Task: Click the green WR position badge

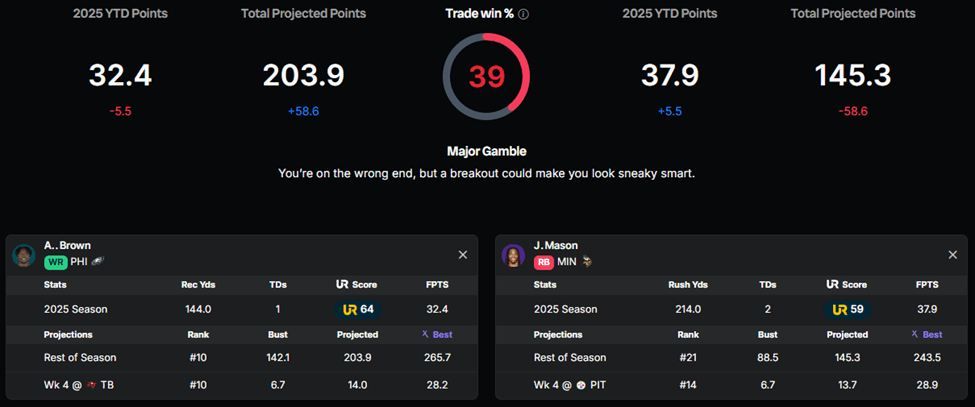Action: click(x=55, y=262)
